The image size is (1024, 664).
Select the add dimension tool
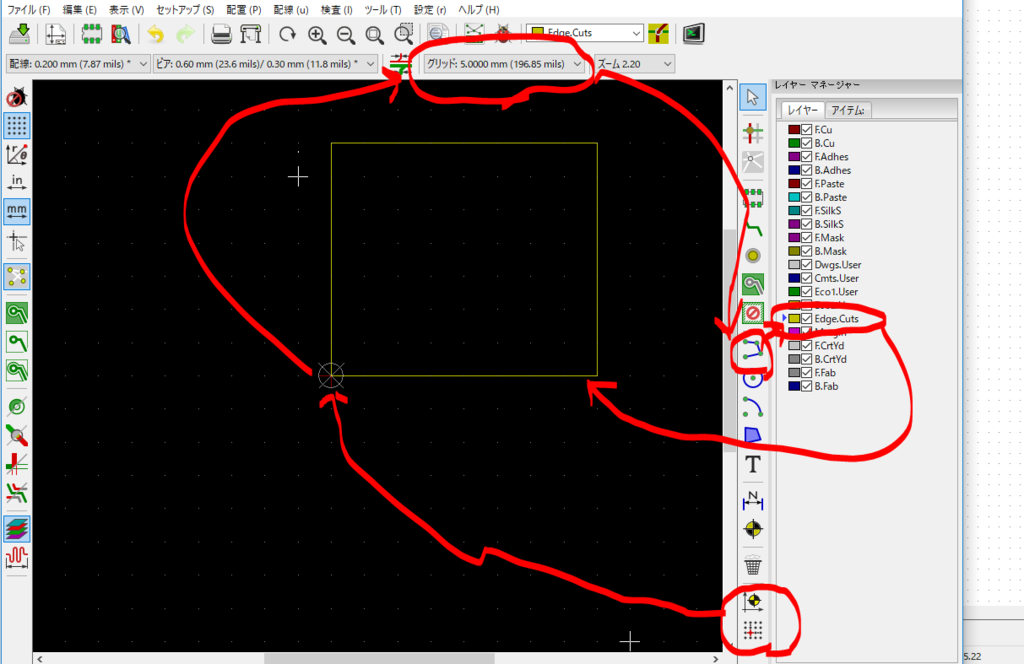[753, 500]
